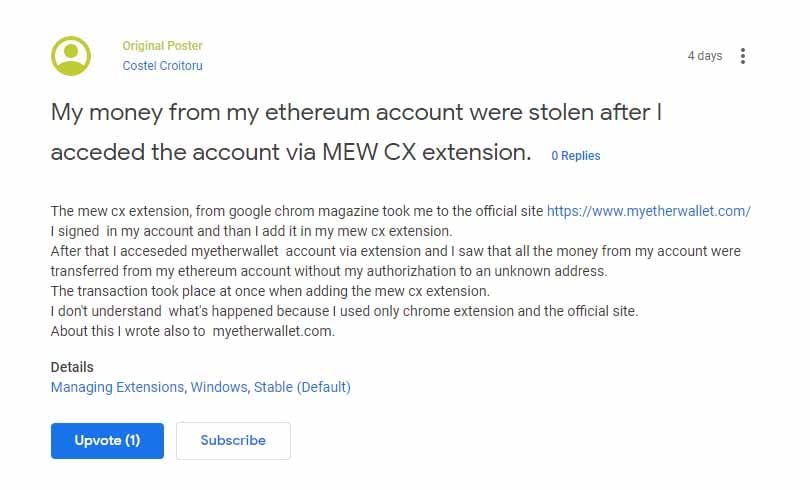Image resolution: width=810 pixels, height=490 pixels.
Task: Click the line 'I signed in my account'
Action: tap(251, 231)
